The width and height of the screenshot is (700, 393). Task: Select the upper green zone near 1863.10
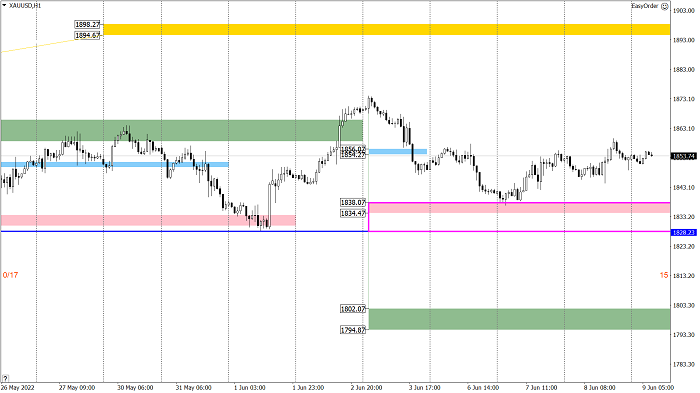(x=182, y=130)
